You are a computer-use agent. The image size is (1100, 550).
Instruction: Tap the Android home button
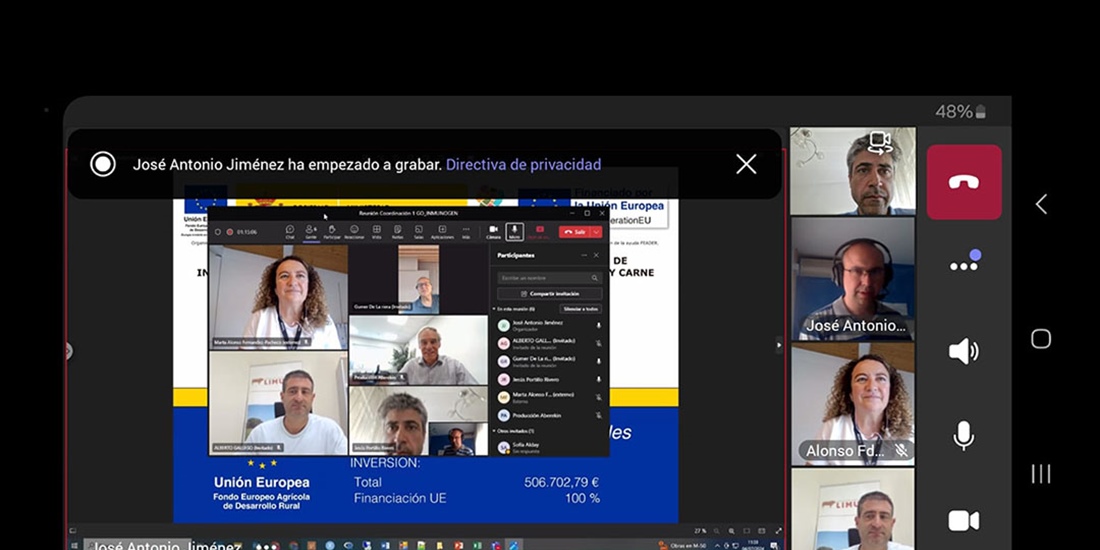[1041, 339]
